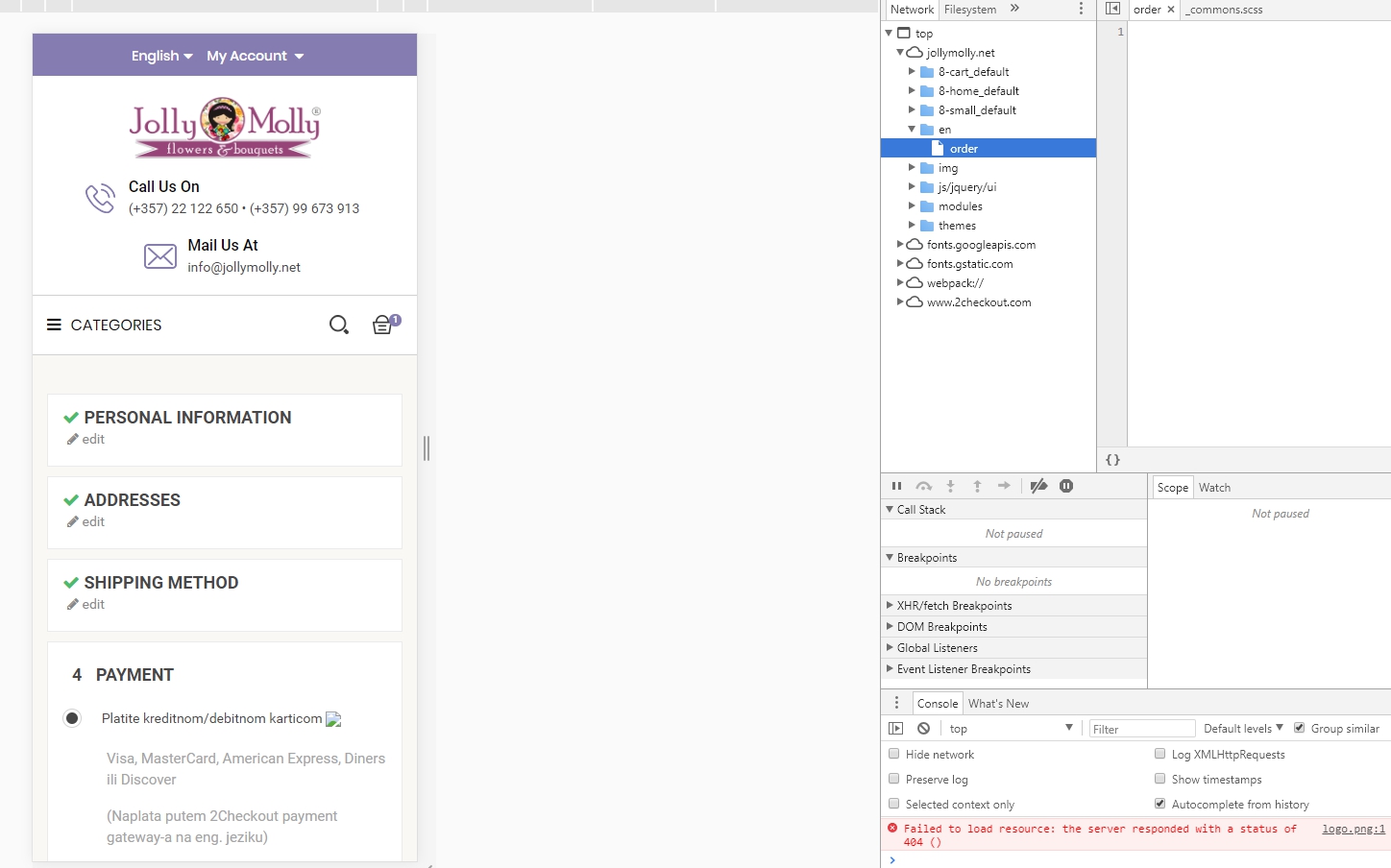Step over next function call
The width and height of the screenshot is (1391, 868).
pyautogui.click(x=923, y=486)
